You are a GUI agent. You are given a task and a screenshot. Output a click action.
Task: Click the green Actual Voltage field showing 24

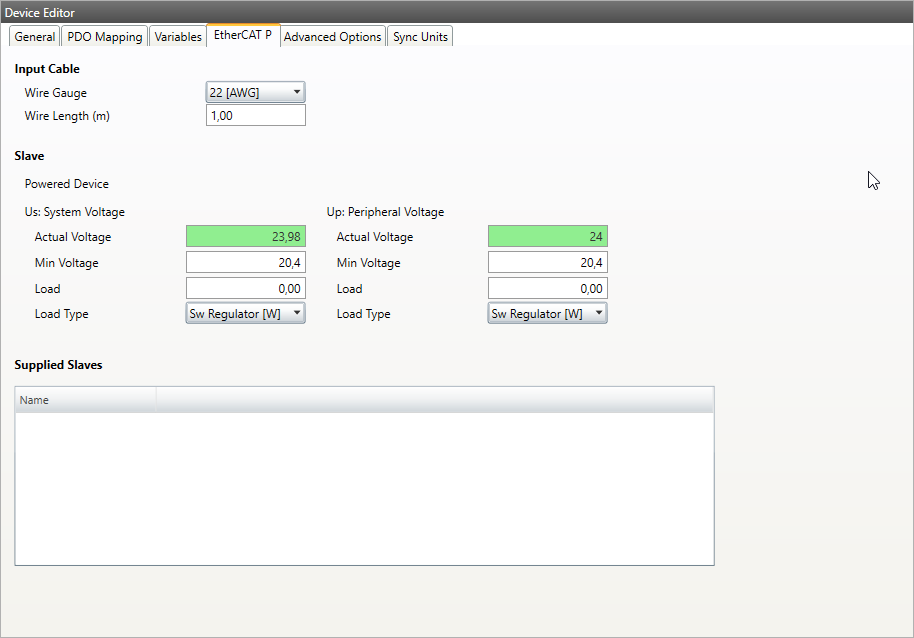pos(547,236)
